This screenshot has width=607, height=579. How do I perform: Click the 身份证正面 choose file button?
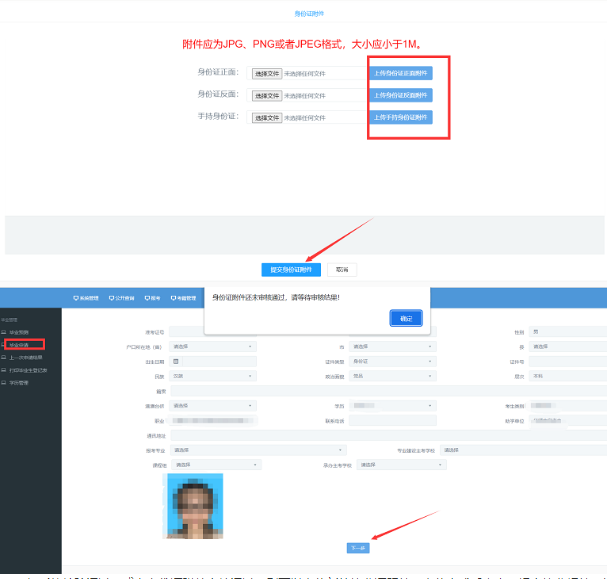(267, 74)
